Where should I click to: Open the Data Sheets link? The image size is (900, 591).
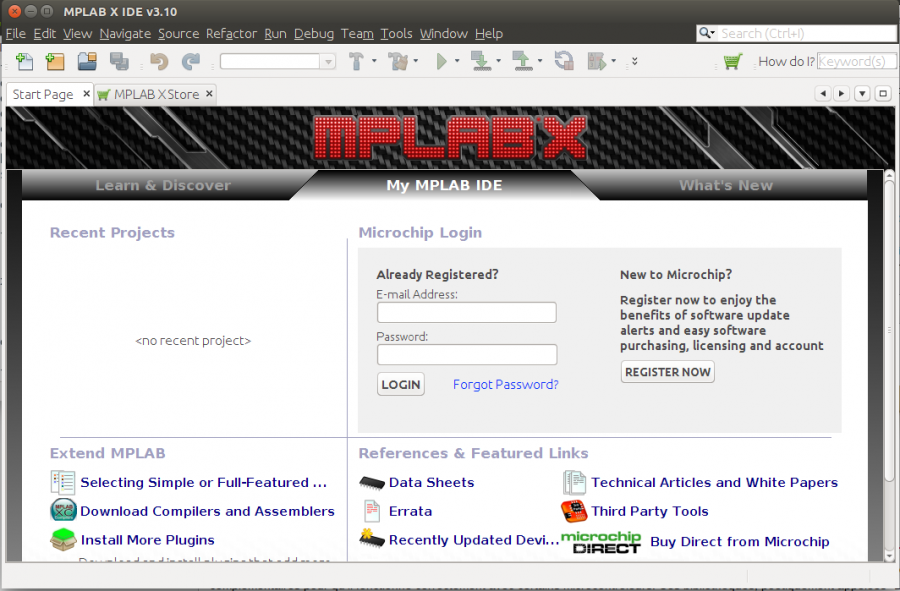pyautogui.click(x=432, y=482)
